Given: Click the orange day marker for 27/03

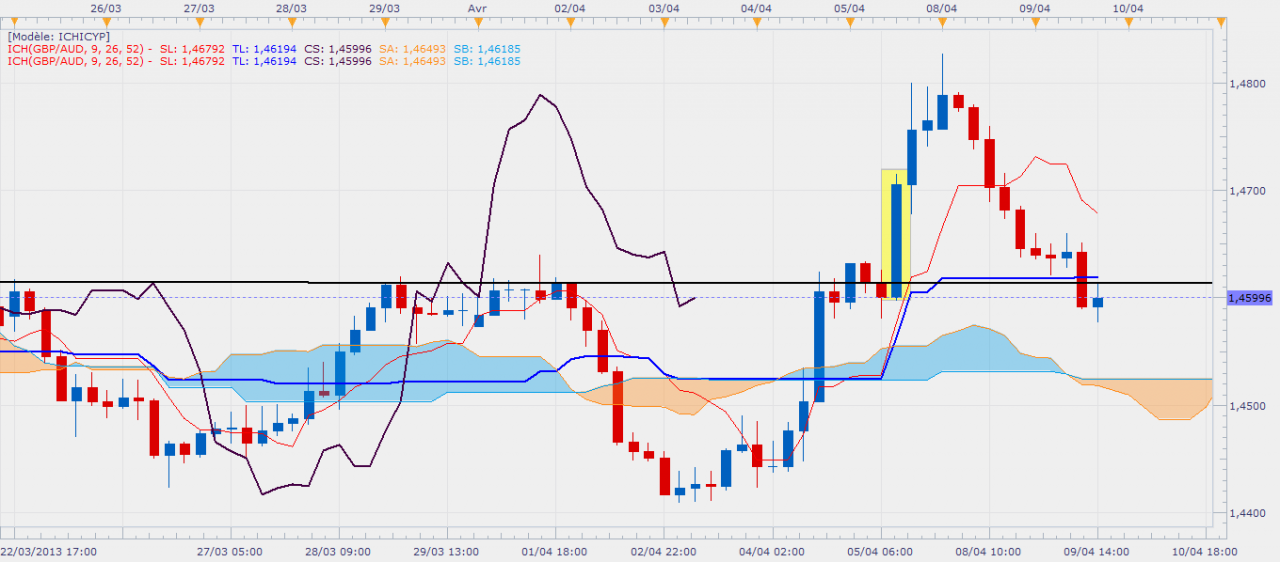Looking at the screenshot, I should click(x=199, y=21).
